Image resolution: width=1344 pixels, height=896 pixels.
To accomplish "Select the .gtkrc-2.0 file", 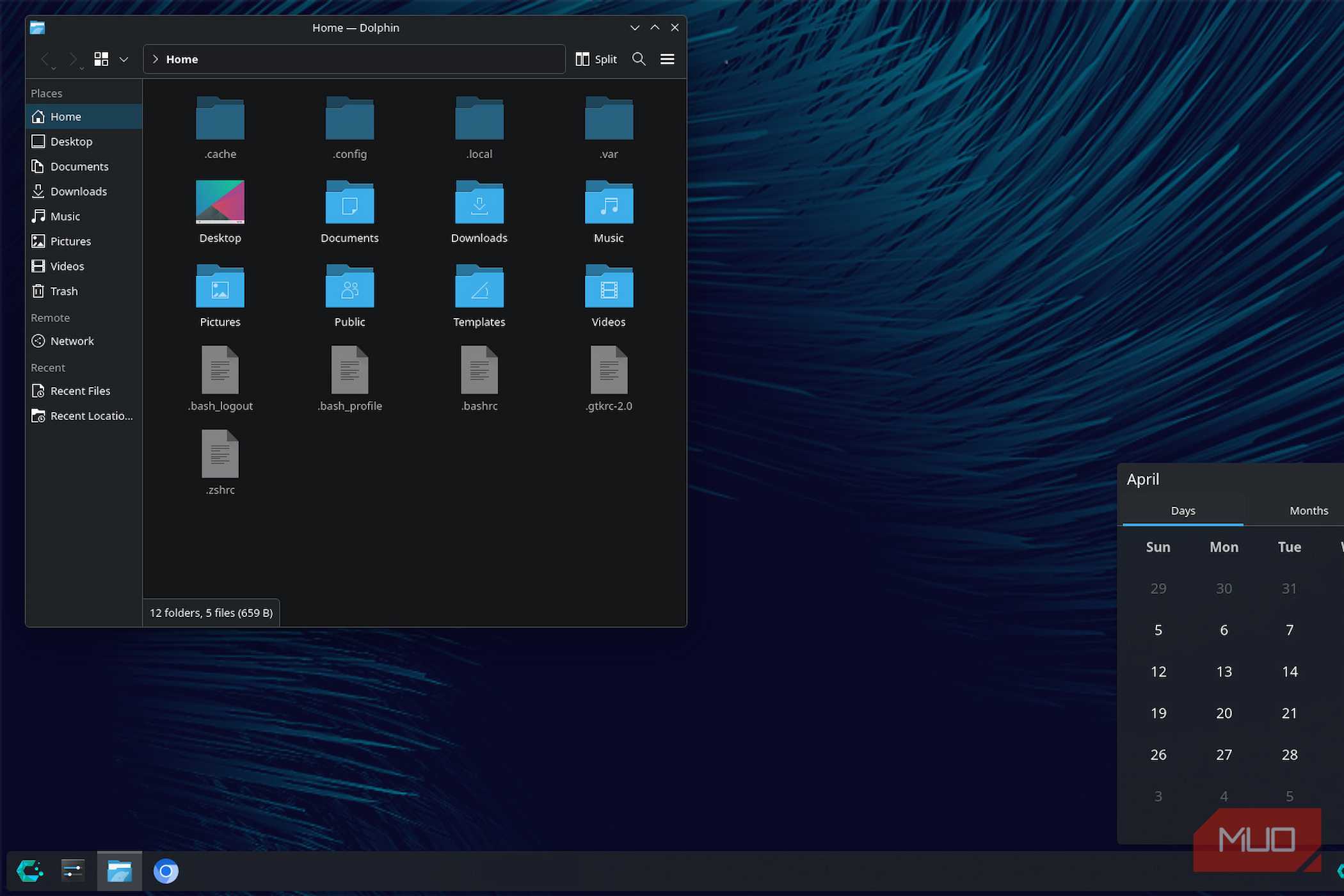I will pyautogui.click(x=609, y=370).
